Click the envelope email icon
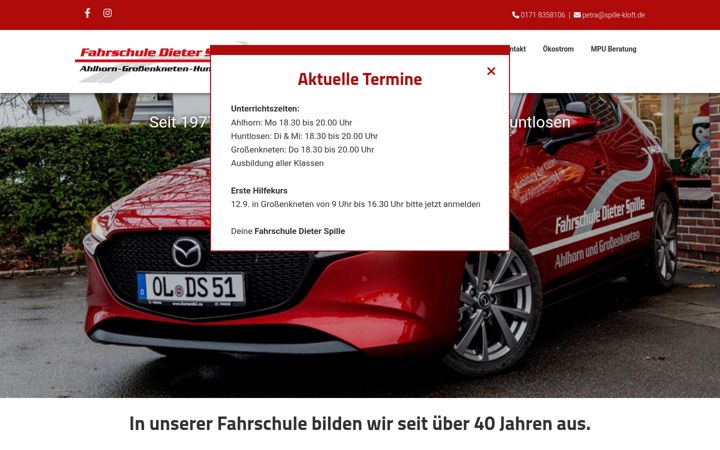Viewport: 720px width, 450px height. 577,15
